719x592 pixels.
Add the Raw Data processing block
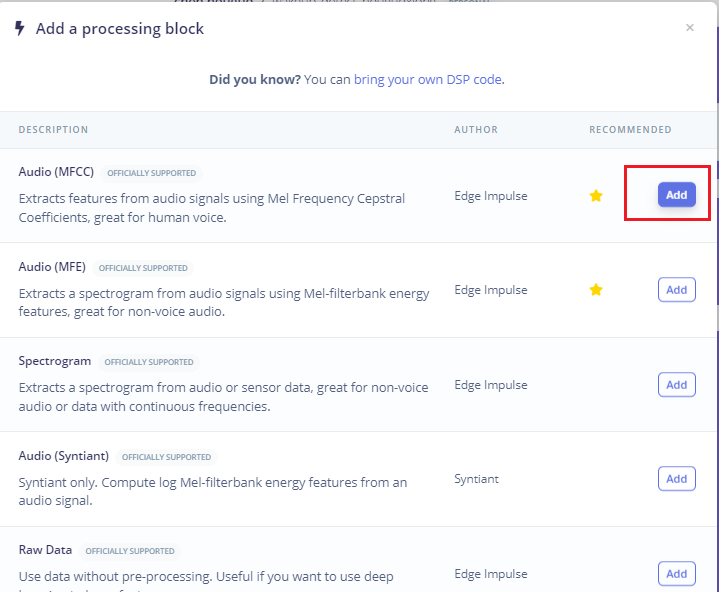pos(676,573)
